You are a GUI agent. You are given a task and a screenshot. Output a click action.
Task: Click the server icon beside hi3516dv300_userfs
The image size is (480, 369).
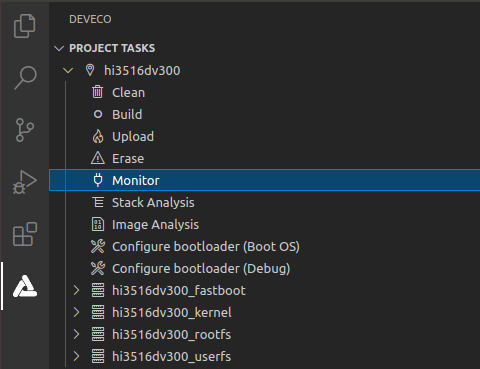click(x=98, y=356)
